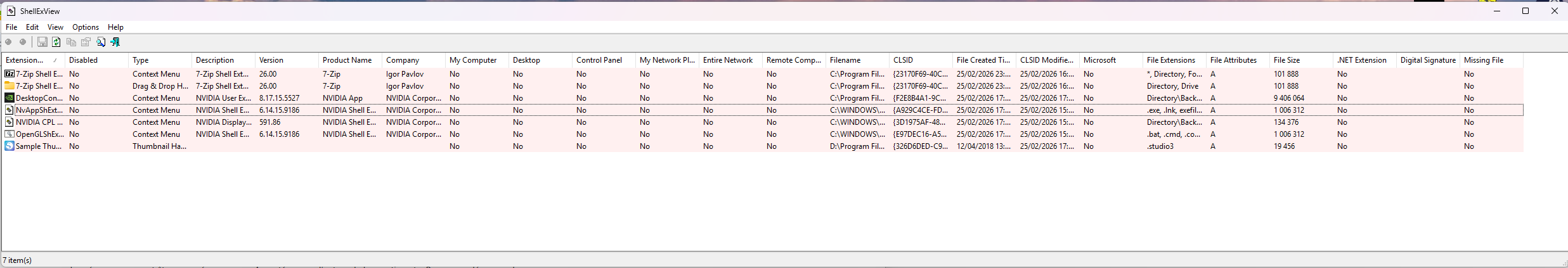Screen dimensions: 1568x268
Task: Click the File Size column header
Action: coord(1302,60)
